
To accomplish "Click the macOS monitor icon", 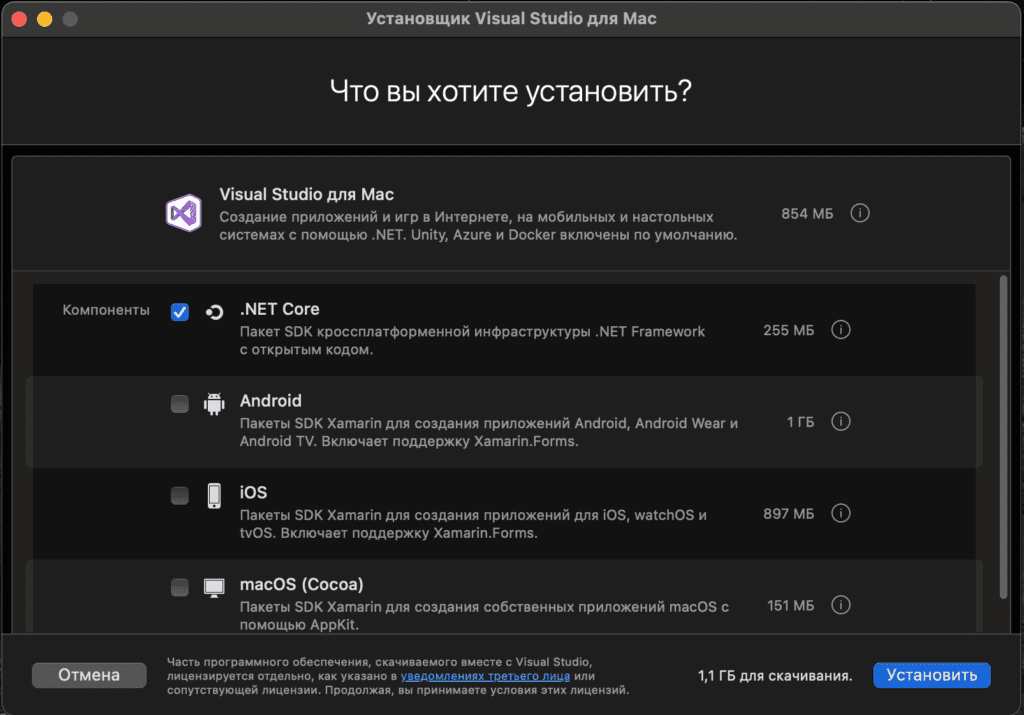I will [214, 588].
